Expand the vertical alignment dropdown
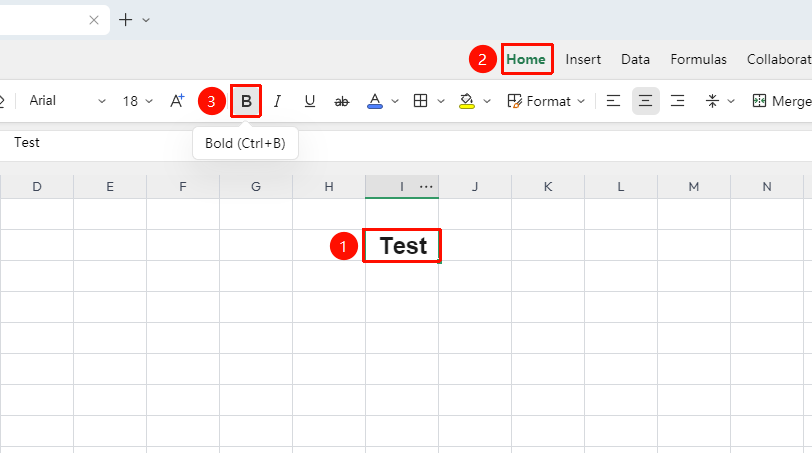This screenshot has width=812, height=453. 731,101
